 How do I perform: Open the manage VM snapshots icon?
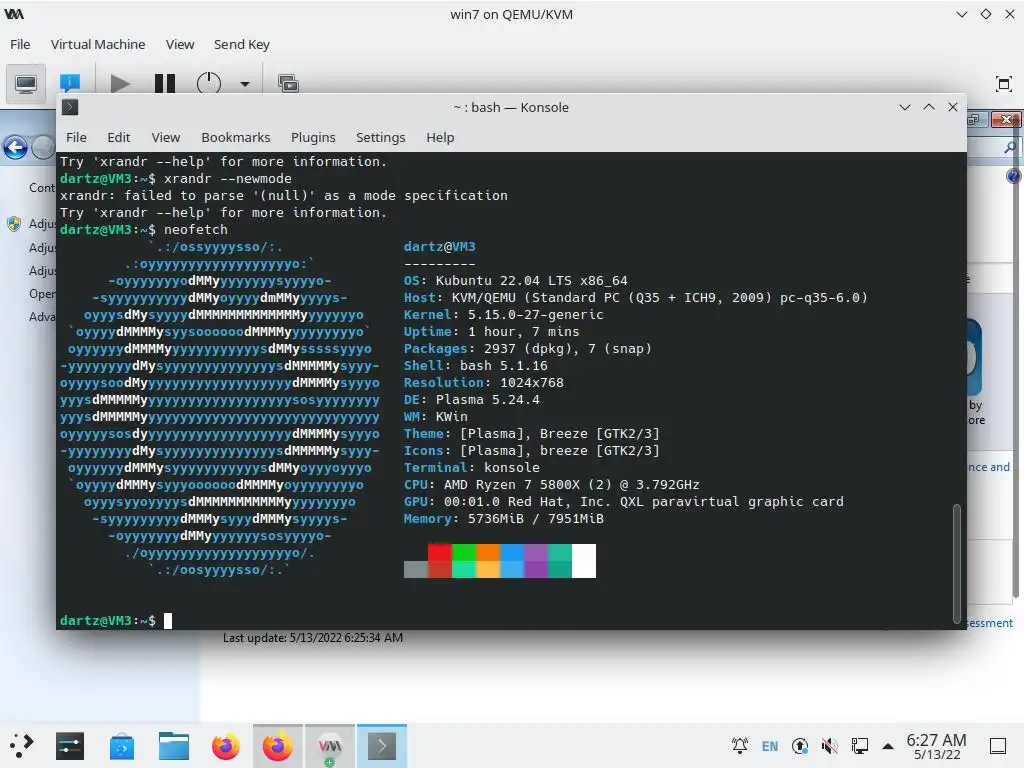[288, 84]
